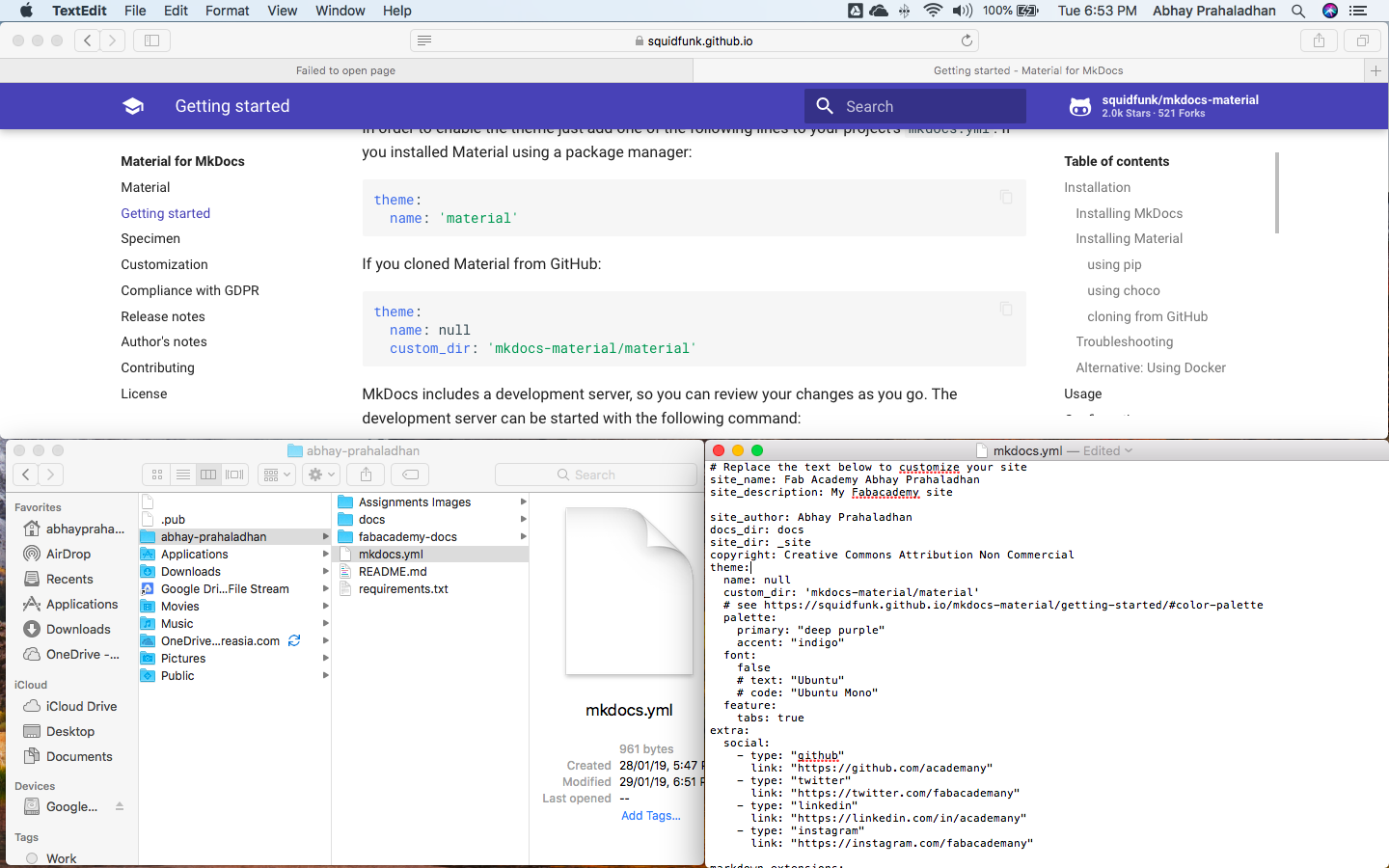The image size is (1389, 868).
Task: Click the Finder search field
Action: (x=595, y=475)
